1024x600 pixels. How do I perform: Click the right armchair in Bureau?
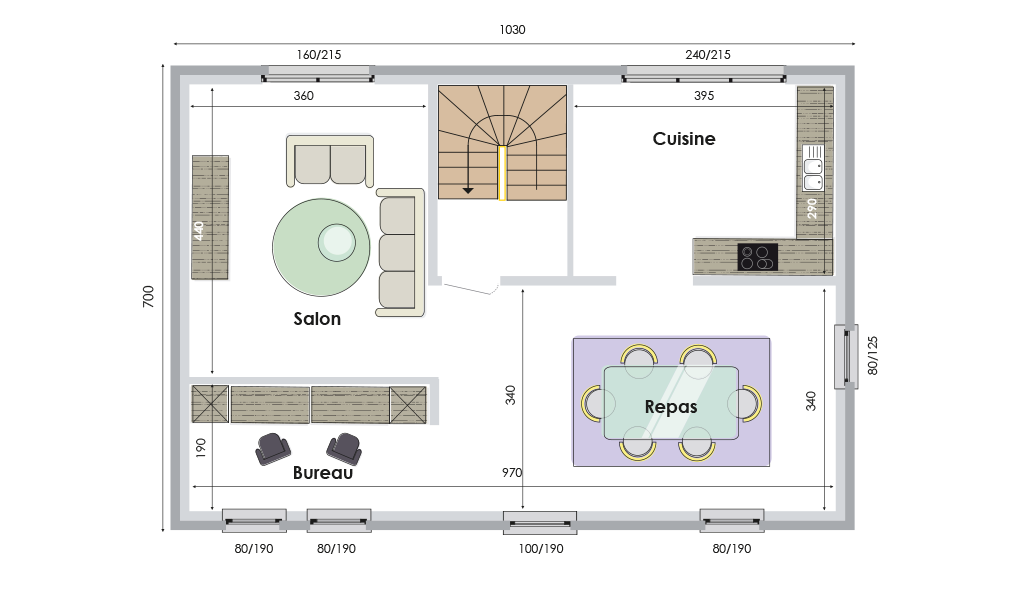(x=344, y=448)
